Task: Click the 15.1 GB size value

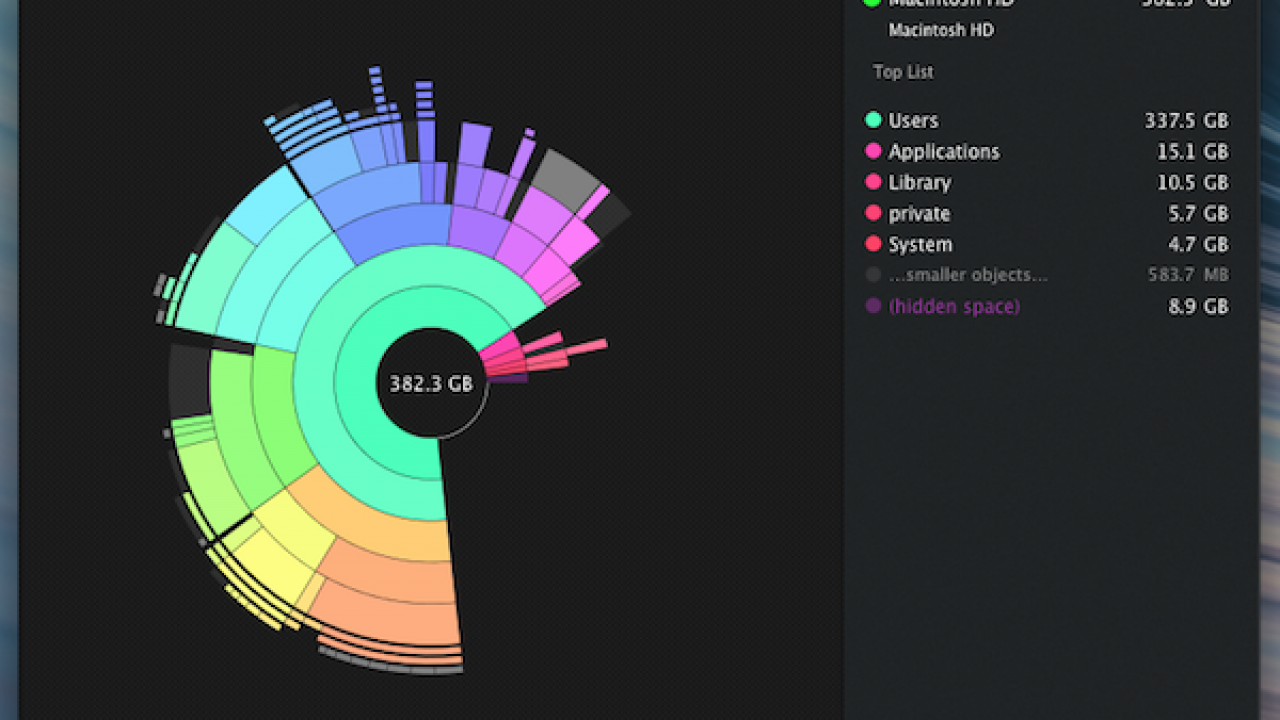Action: point(1192,152)
